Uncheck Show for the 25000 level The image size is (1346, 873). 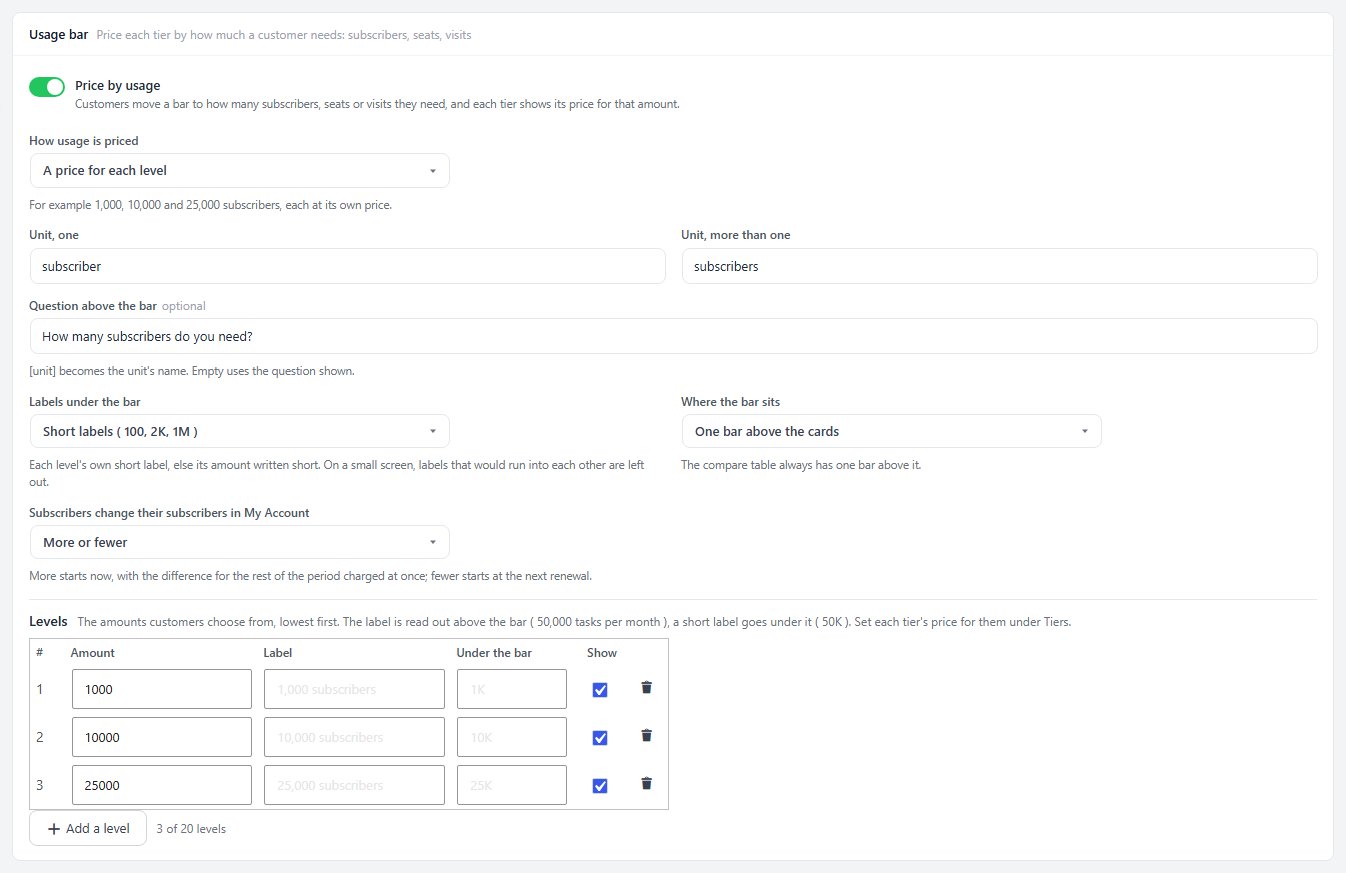click(600, 785)
